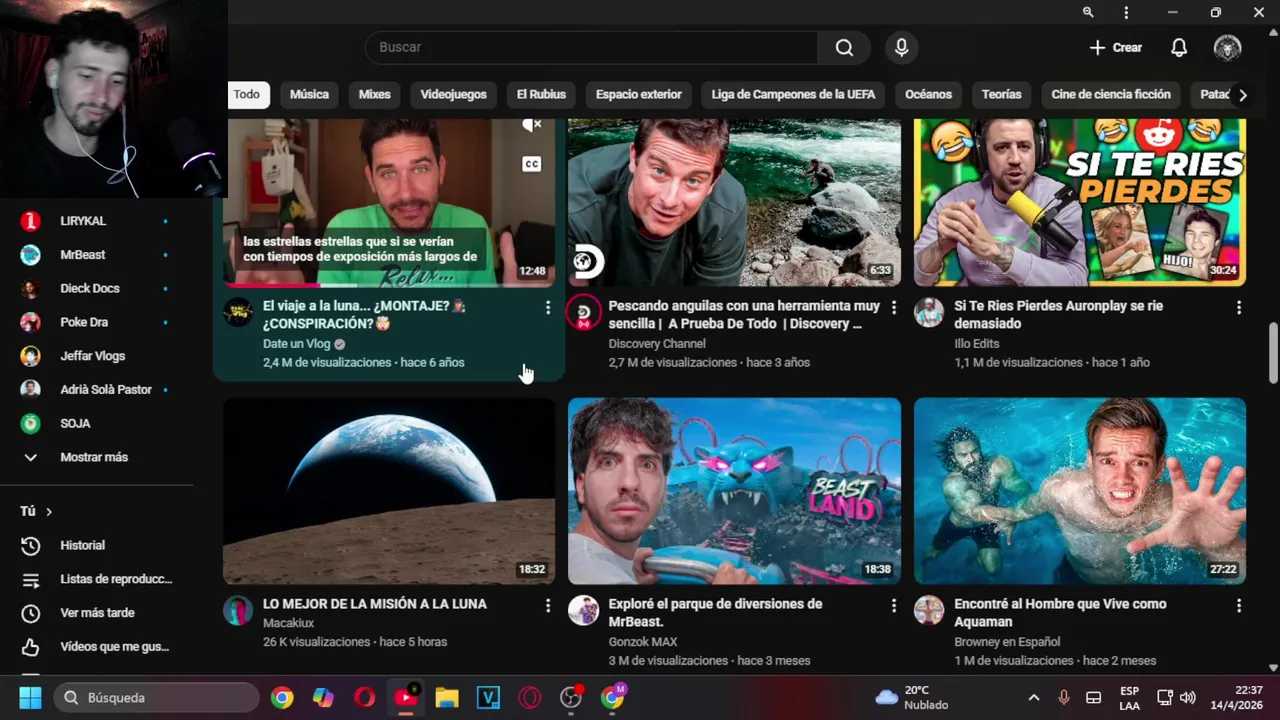Open options for LO MEJOR DE LA MISIÓN video
The image size is (1280, 720).
547,605
